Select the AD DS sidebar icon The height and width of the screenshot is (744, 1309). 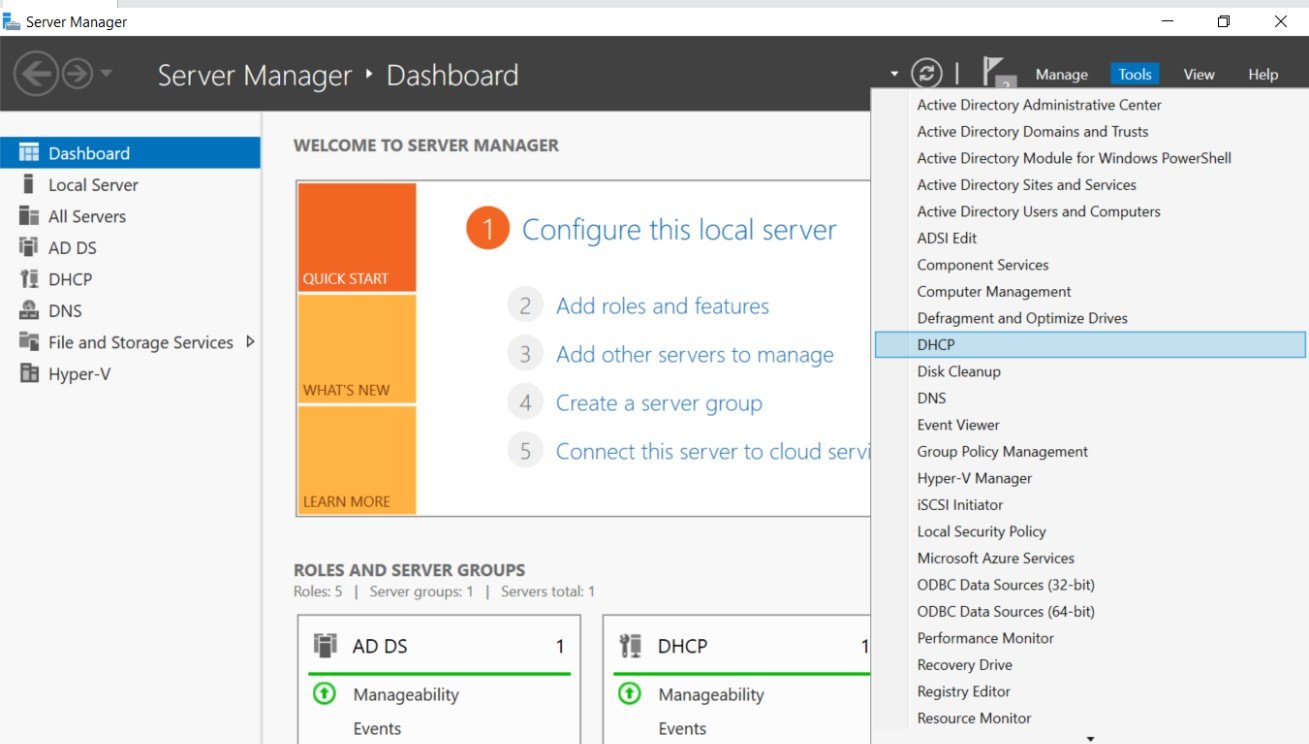pos(29,247)
